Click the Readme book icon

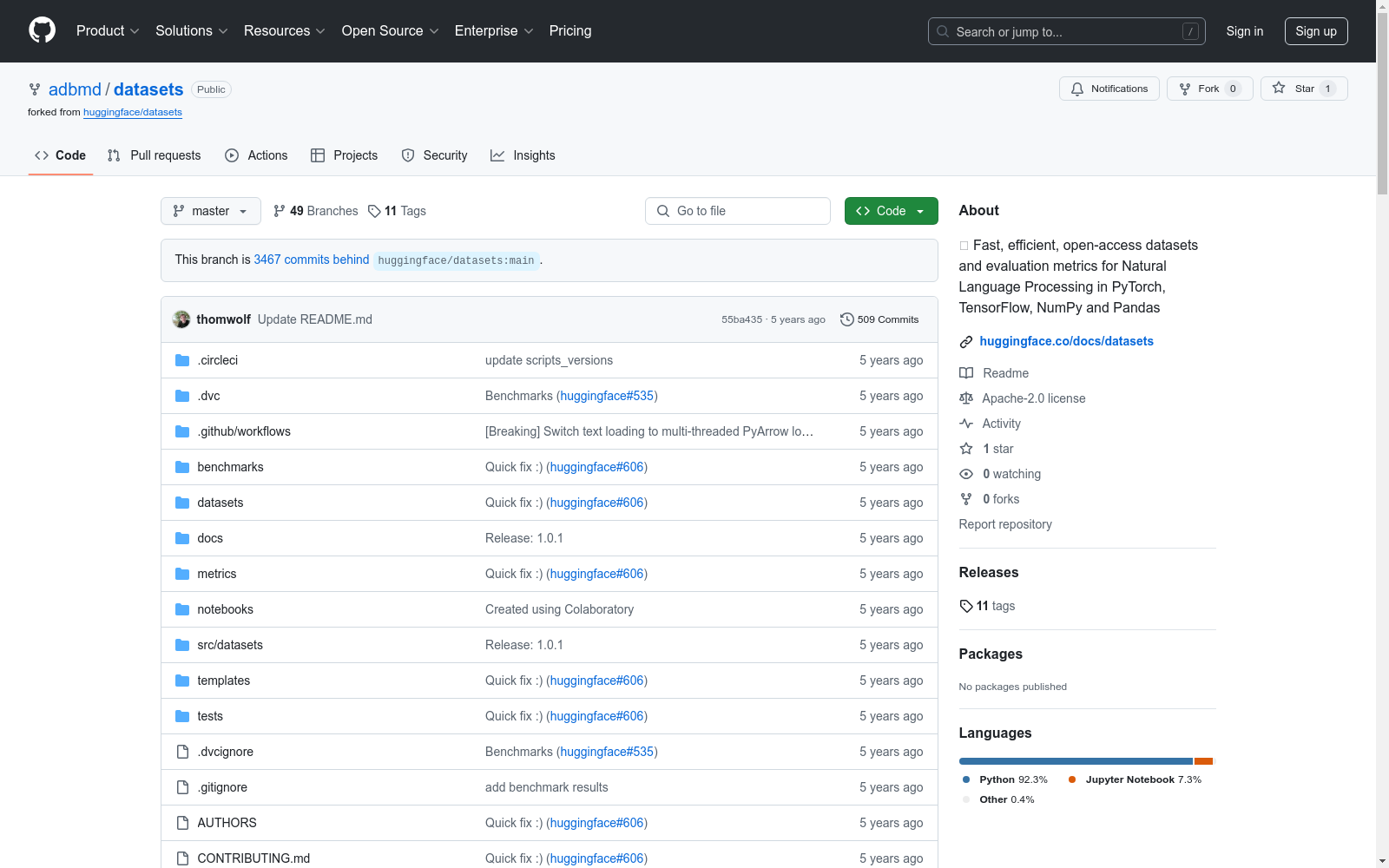[x=966, y=373]
